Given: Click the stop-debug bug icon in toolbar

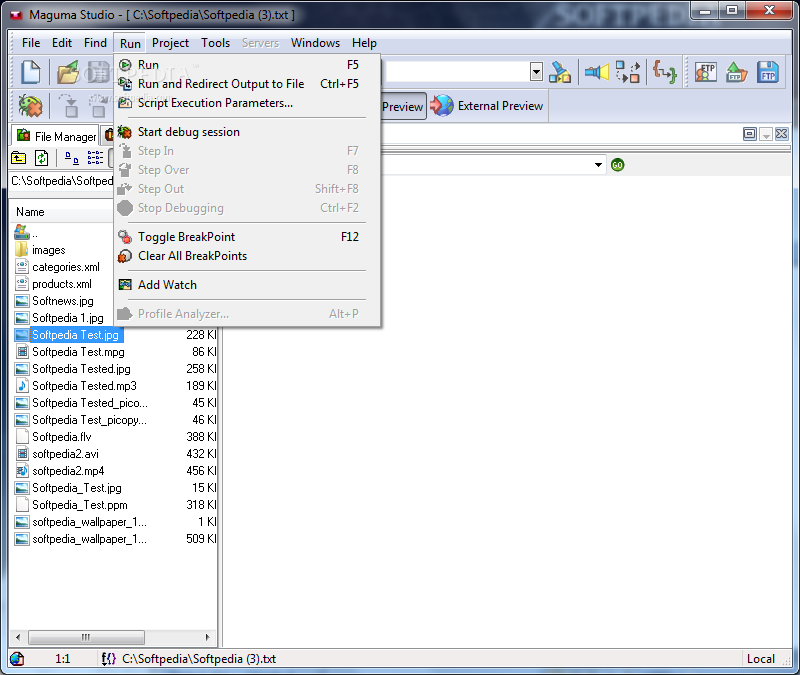Looking at the screenshot, I should click(x=30, y=106).
